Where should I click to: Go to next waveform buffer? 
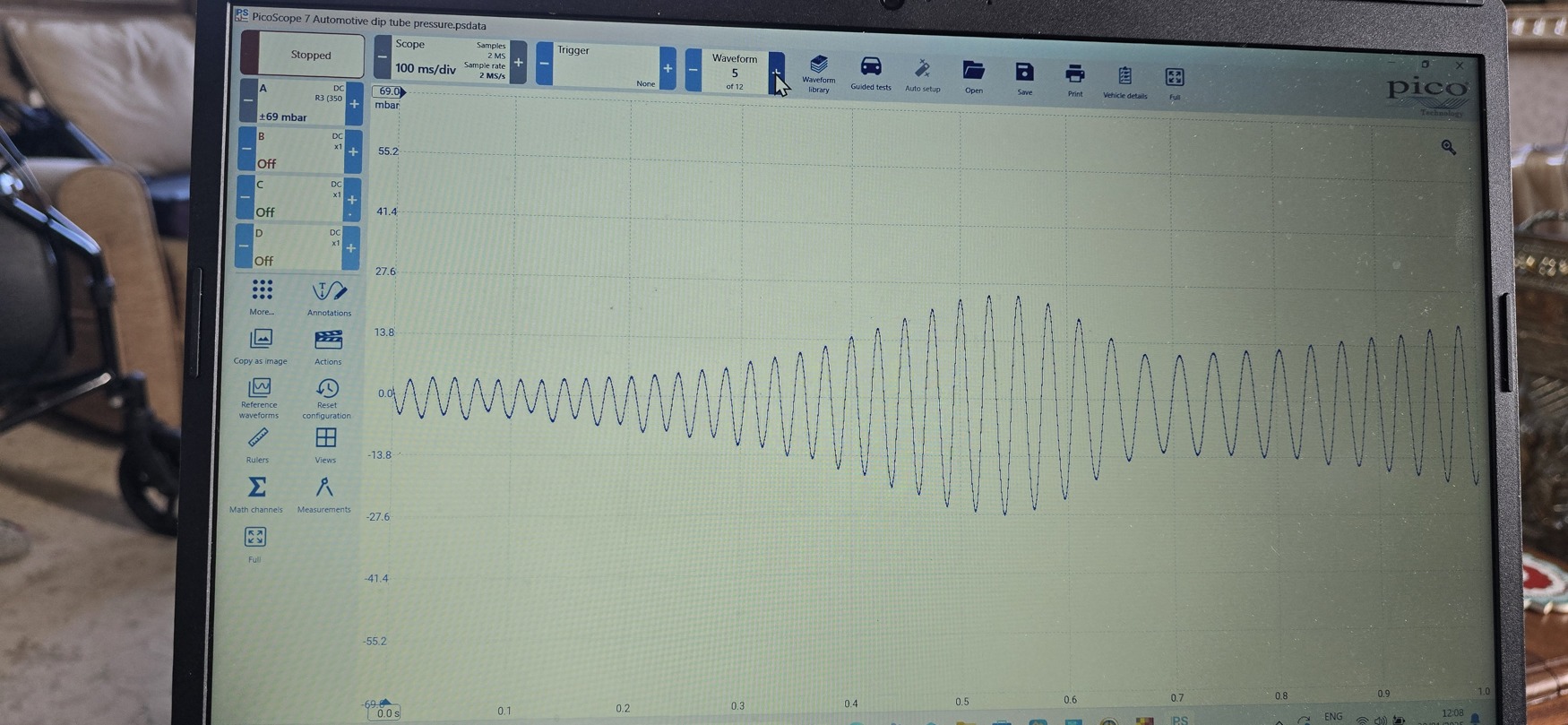[x=777, y=72]
